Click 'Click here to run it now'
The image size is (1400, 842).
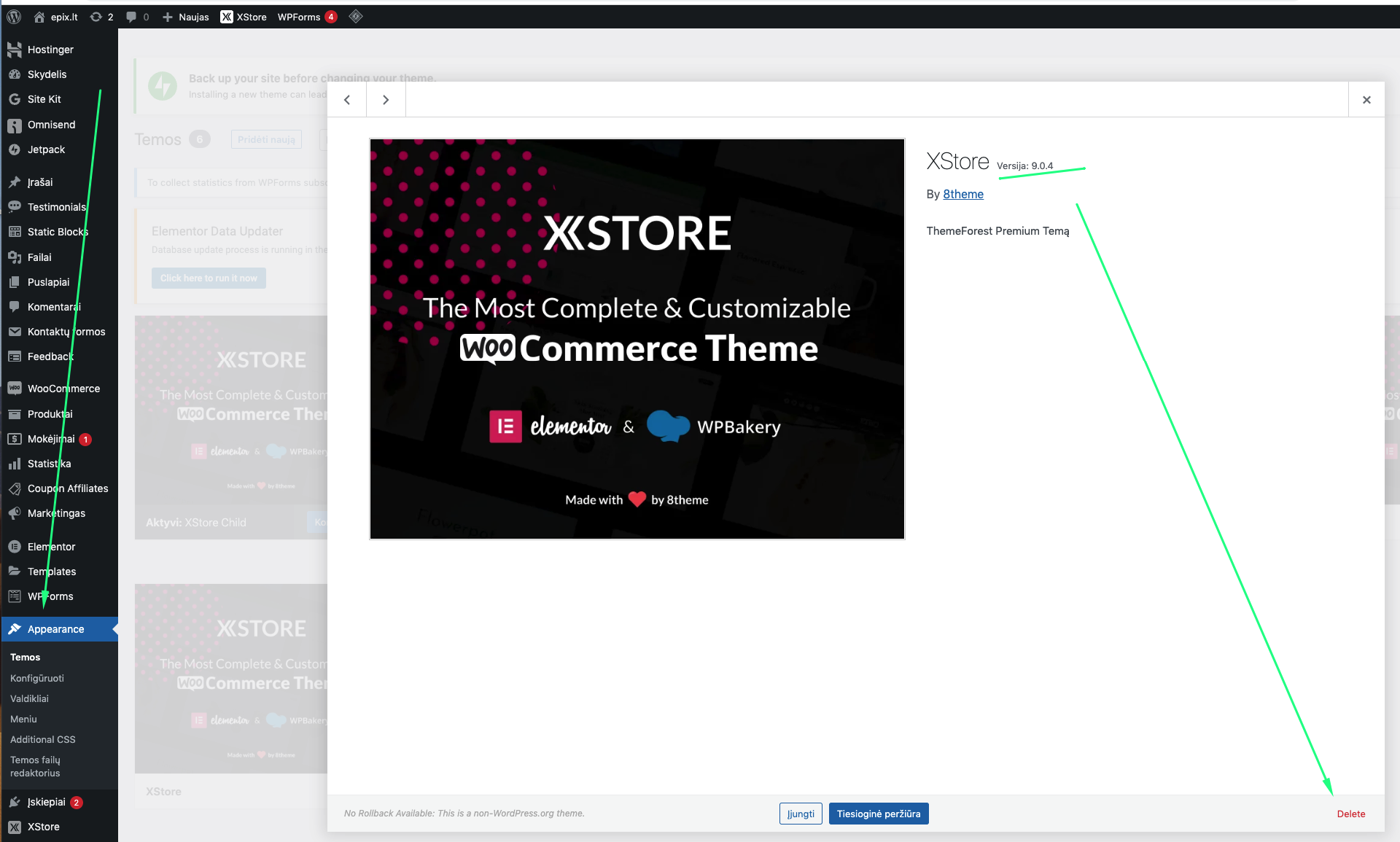point(209,278)
